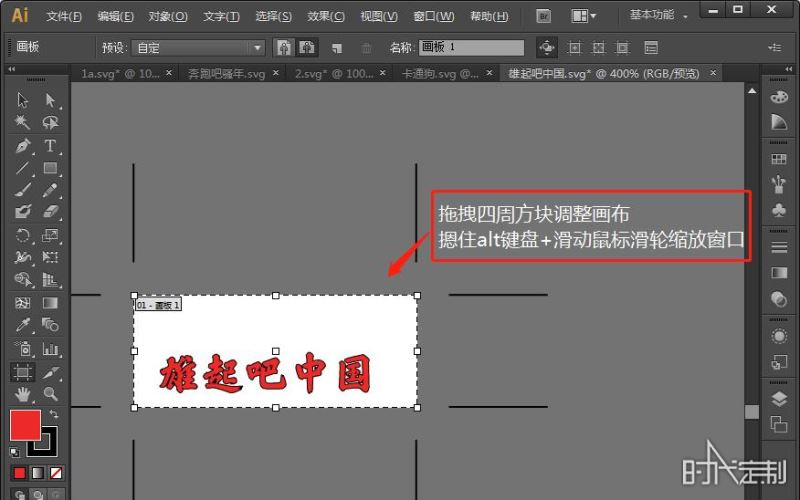Select the Hand tool

point(22,394)
